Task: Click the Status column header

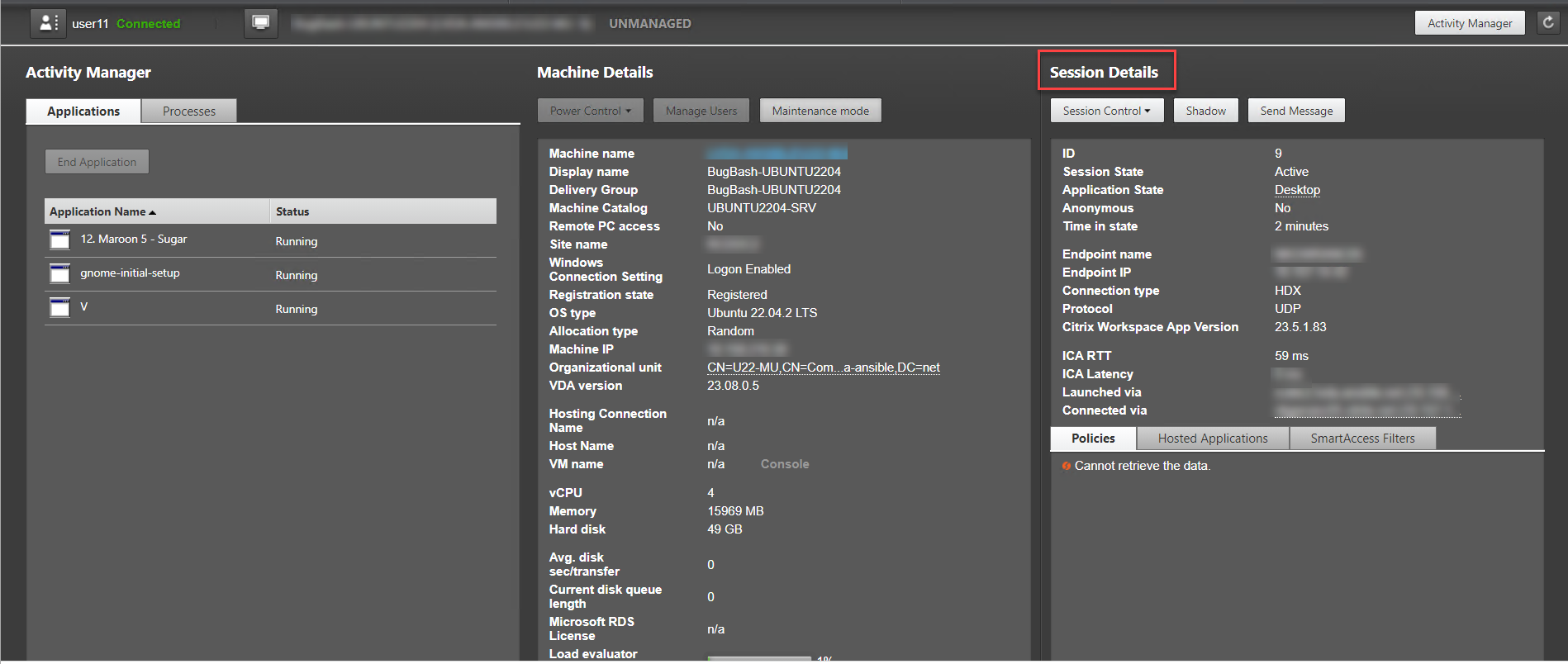Action: (x=292, y=211)
